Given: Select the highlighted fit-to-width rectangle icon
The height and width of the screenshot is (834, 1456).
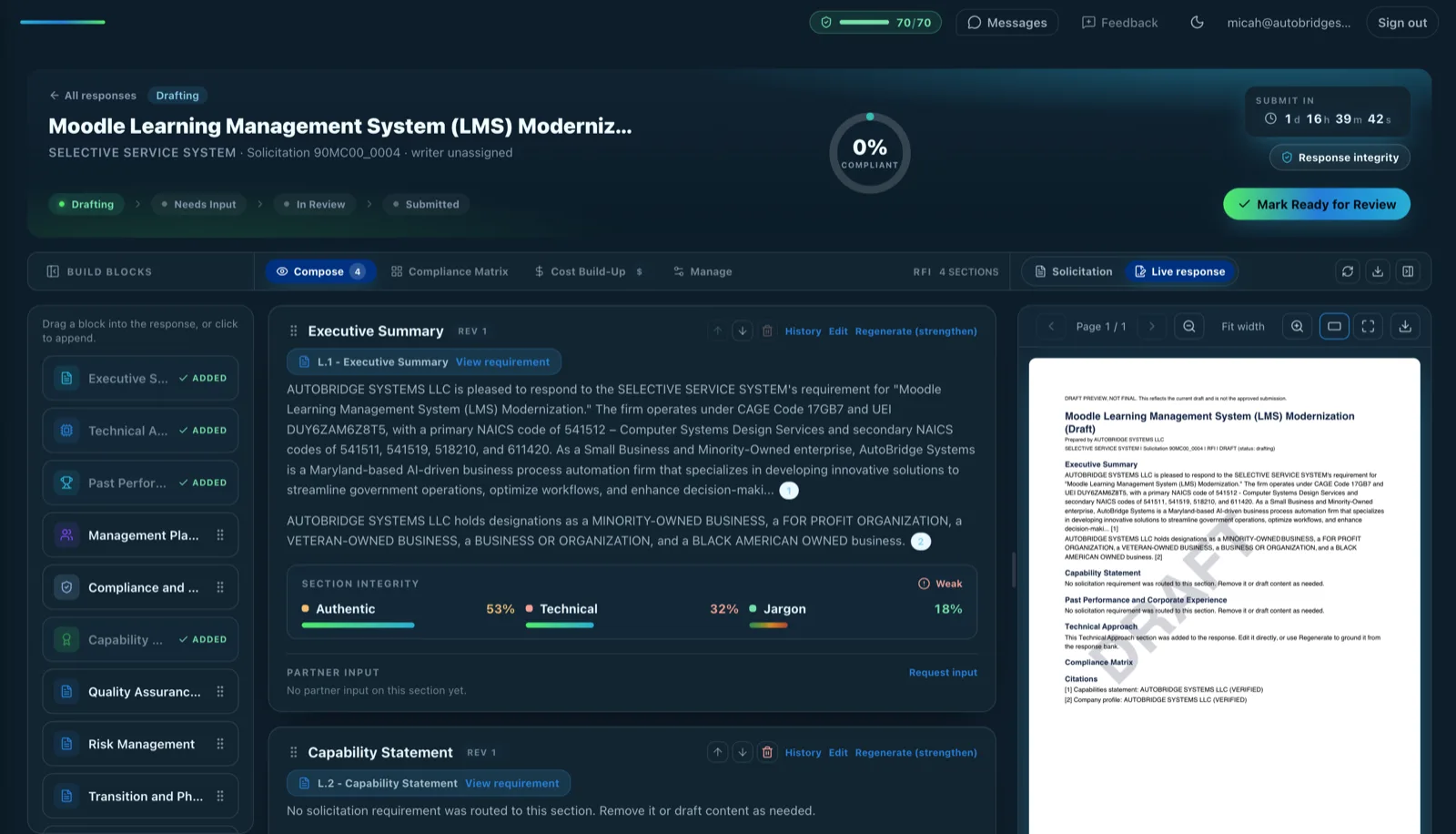Looking at the screenshot, I should (1334, 326).
